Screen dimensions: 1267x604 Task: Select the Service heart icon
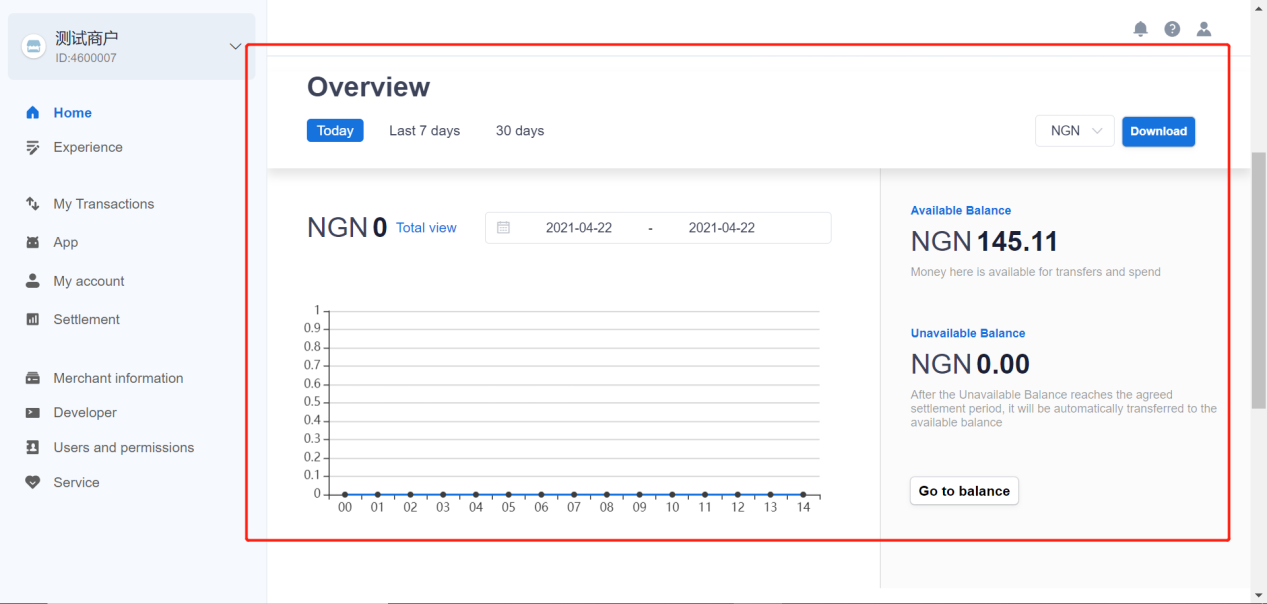(x=33, y=482)
